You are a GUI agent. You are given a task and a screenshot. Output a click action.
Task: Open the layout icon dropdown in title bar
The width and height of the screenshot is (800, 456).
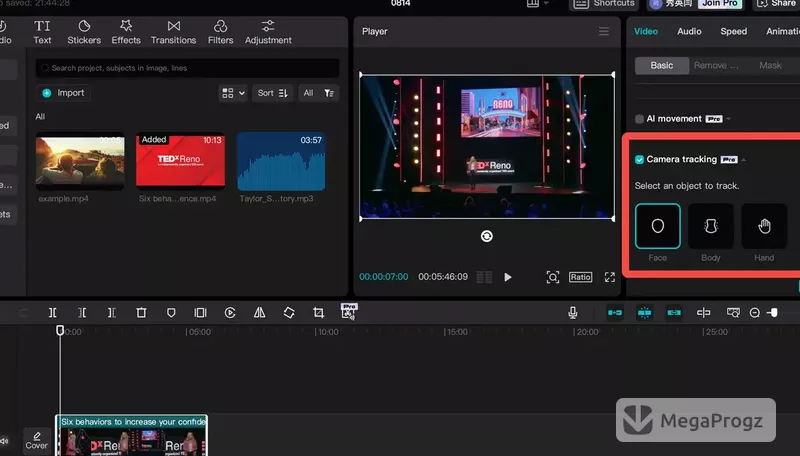click(x=538, y=4)
